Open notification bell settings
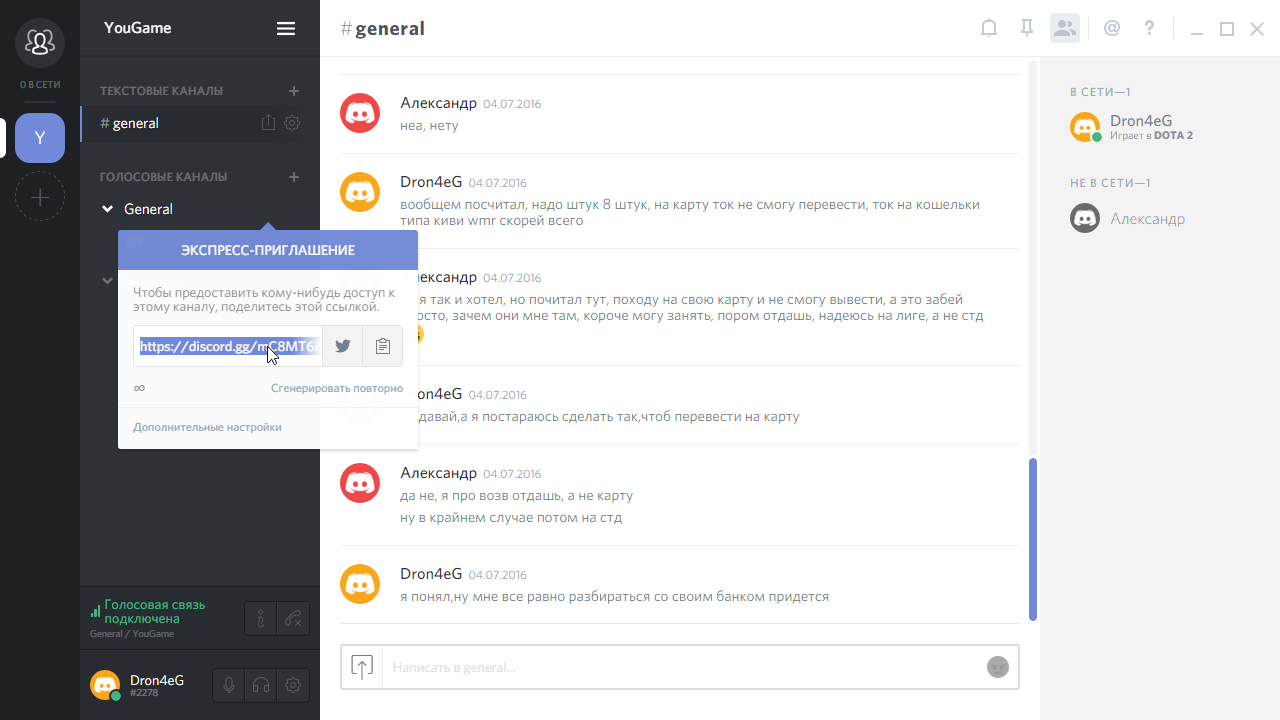Viewport: 1280px width, 720px height. pos(989,29)
